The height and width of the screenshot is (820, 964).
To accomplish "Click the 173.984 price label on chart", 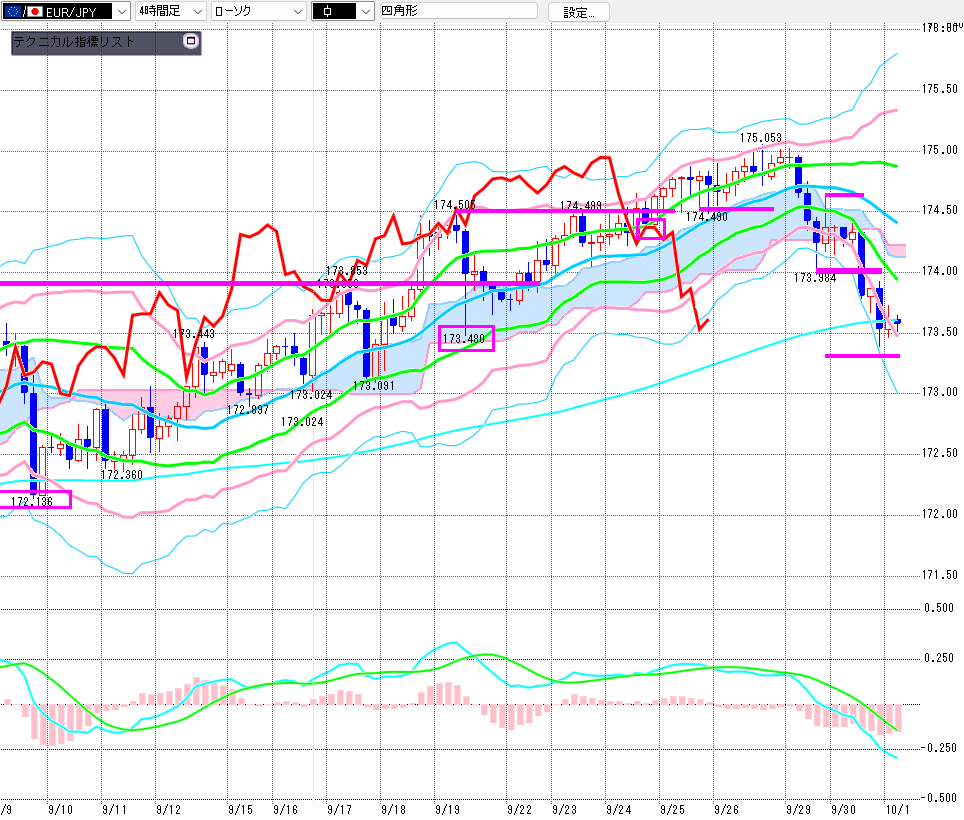I will click(814, 278).
